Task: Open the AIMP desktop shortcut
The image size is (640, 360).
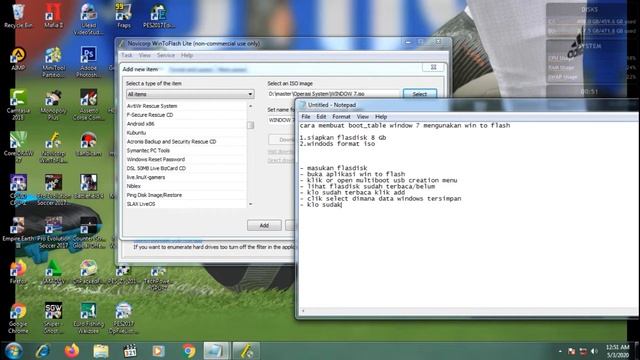Action: click(18, 59)
